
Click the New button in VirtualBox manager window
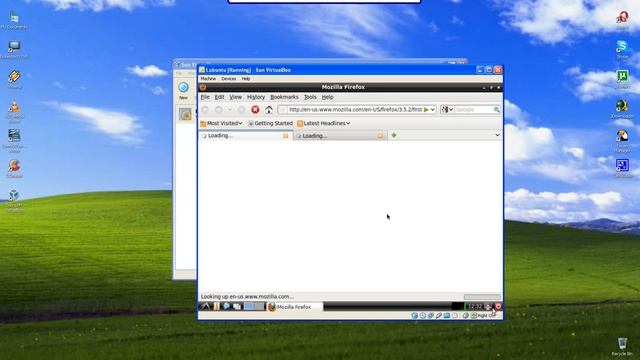(x=183, y=91)
